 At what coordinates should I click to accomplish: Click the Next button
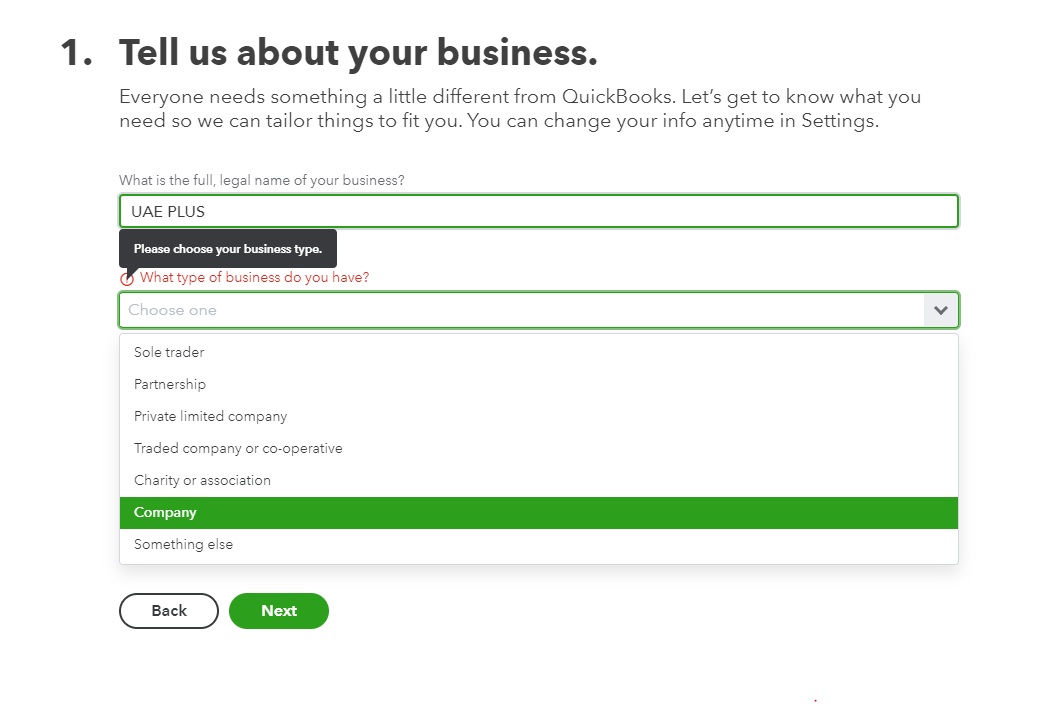click(278, 610)
